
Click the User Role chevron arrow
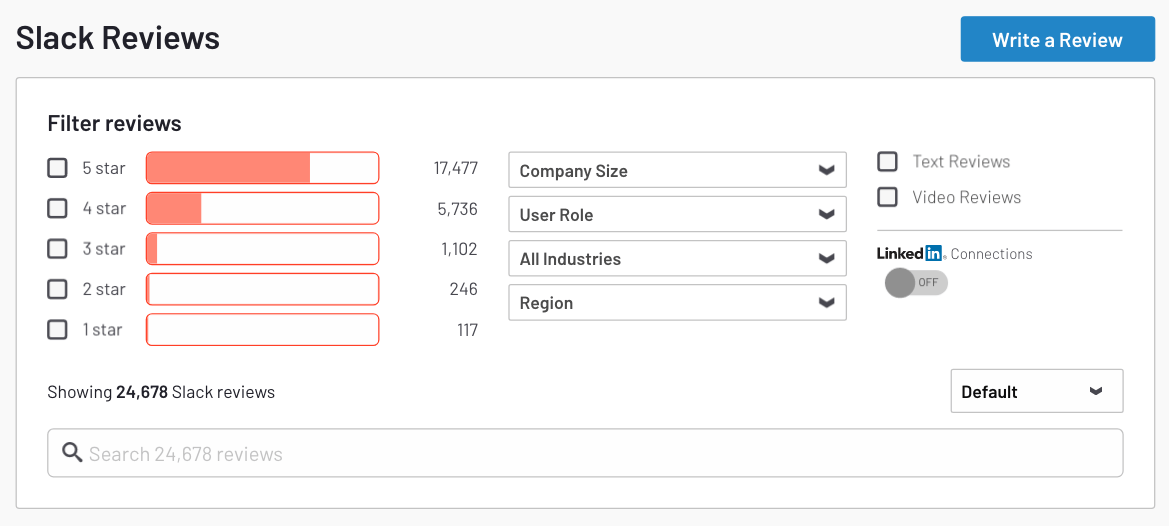(x=825, y=215)
